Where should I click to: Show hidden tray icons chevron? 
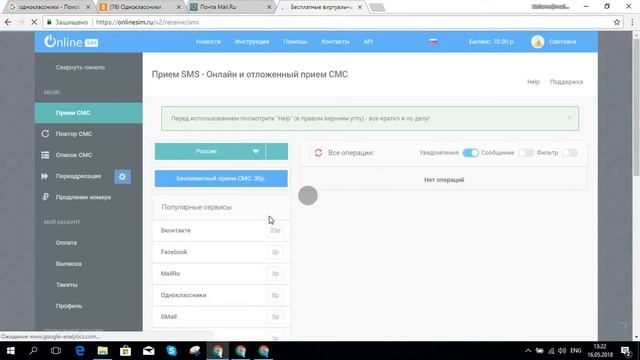click(528, 351)
